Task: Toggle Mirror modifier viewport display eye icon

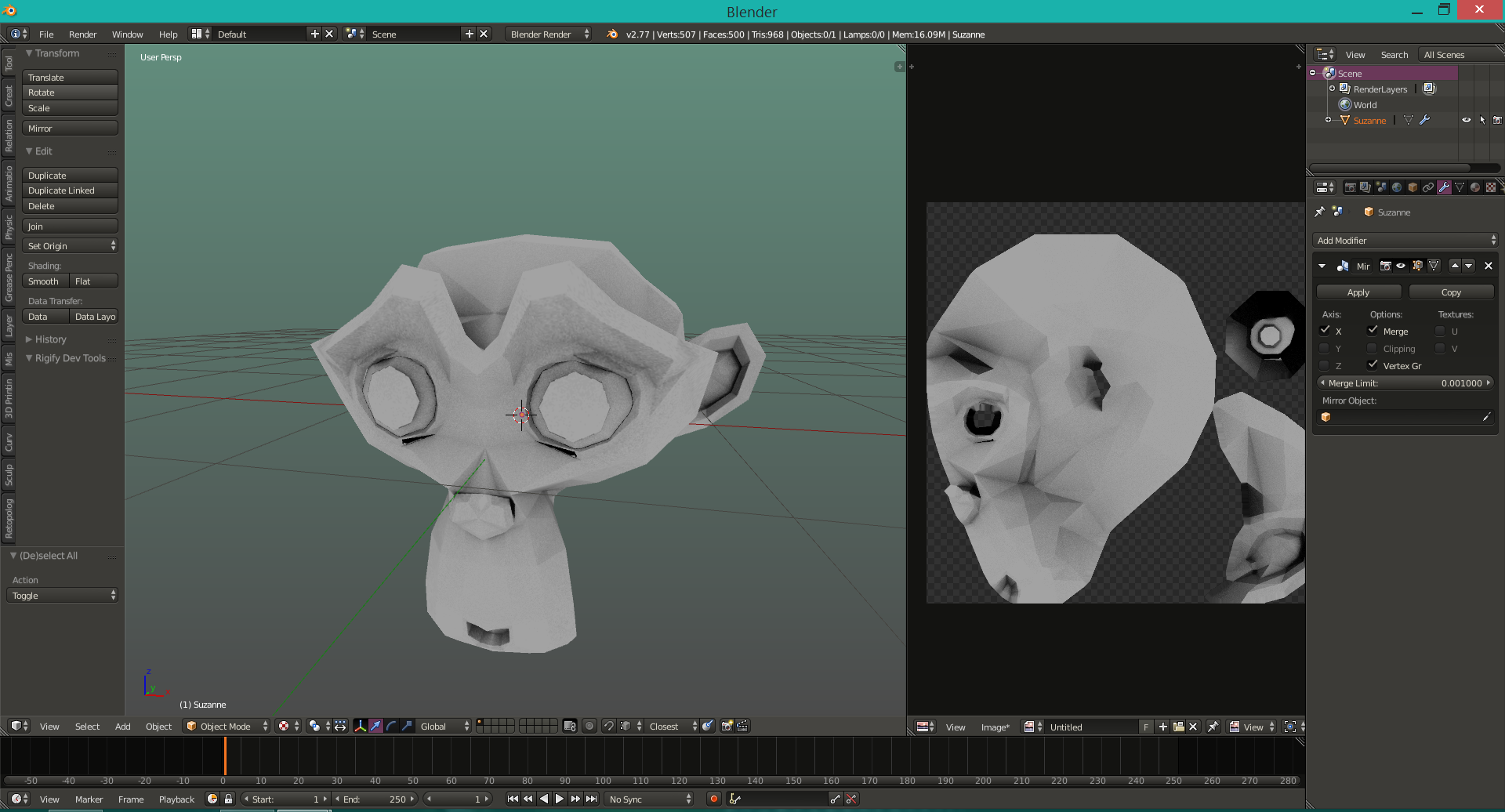Action: (1401, 266)
